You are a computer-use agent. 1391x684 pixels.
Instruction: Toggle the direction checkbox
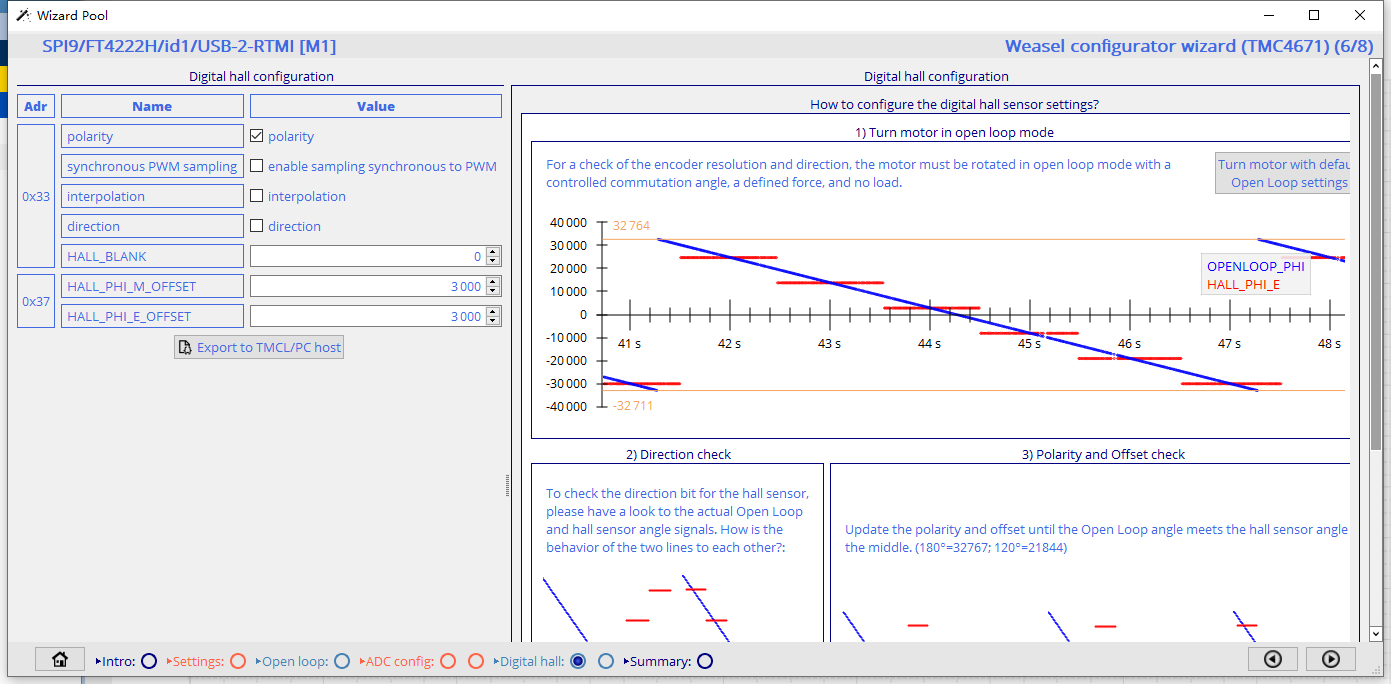(x=257, y=226)
